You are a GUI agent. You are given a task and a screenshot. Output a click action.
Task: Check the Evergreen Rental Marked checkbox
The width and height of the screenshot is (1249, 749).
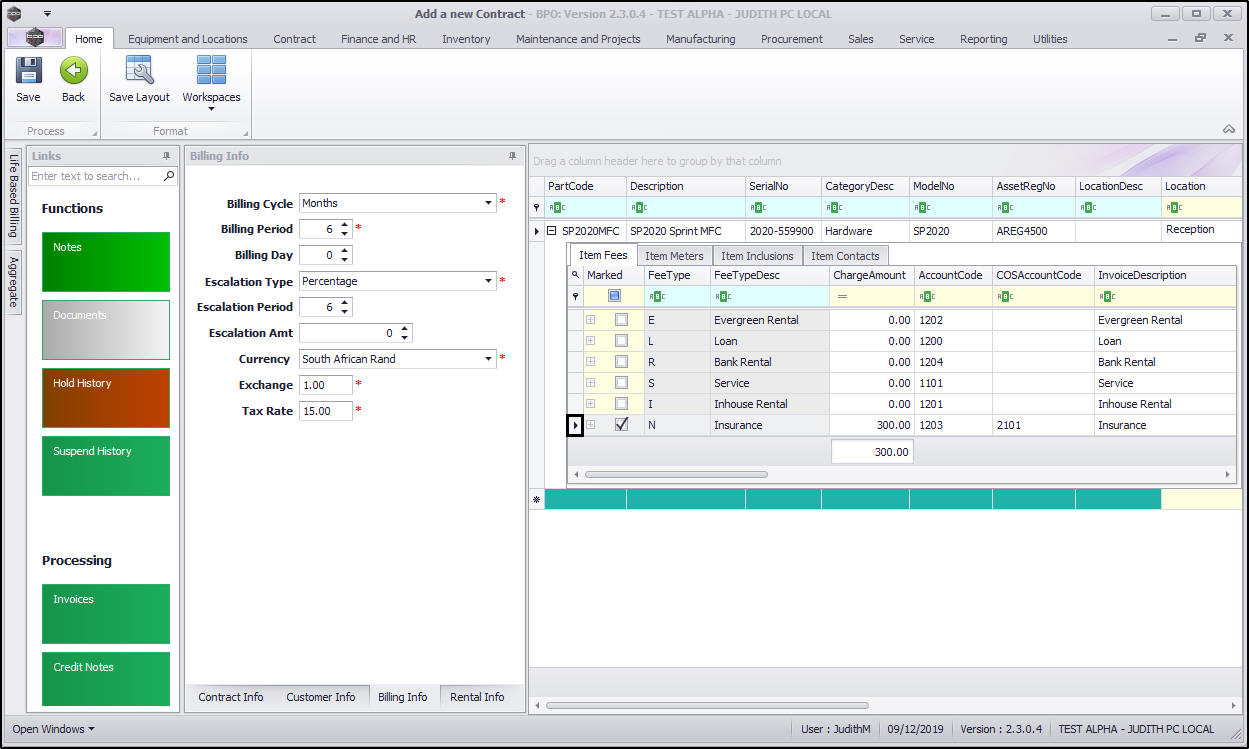pyautogui.click(x=621, y=320)
